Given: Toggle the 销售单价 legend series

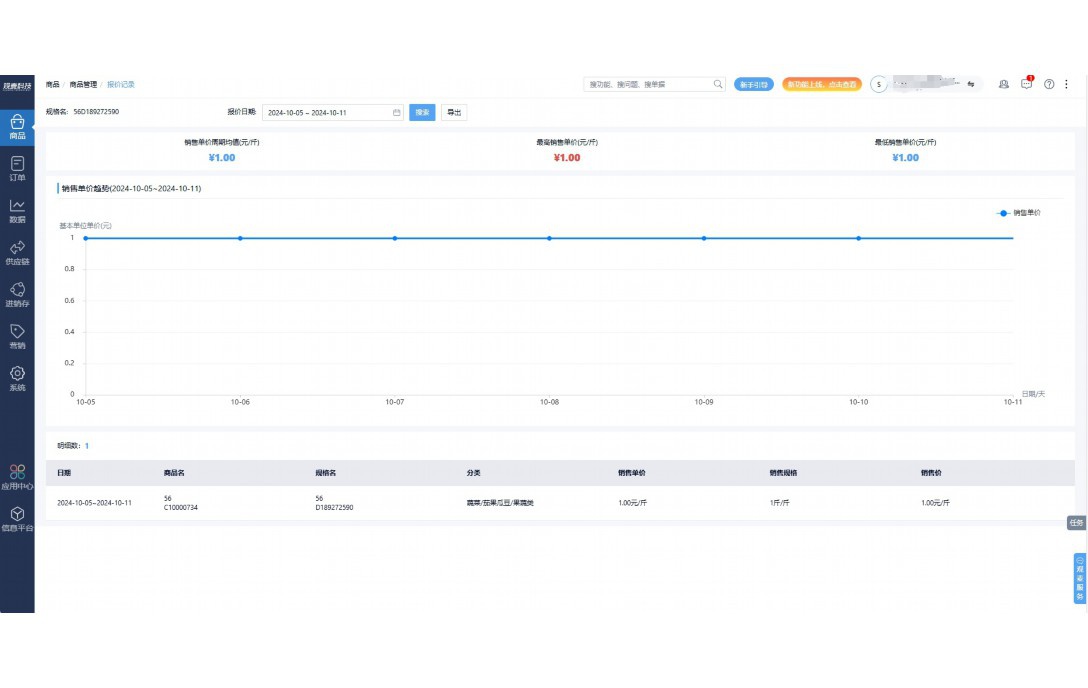Looking at the screenshot, I should 1018,213.
